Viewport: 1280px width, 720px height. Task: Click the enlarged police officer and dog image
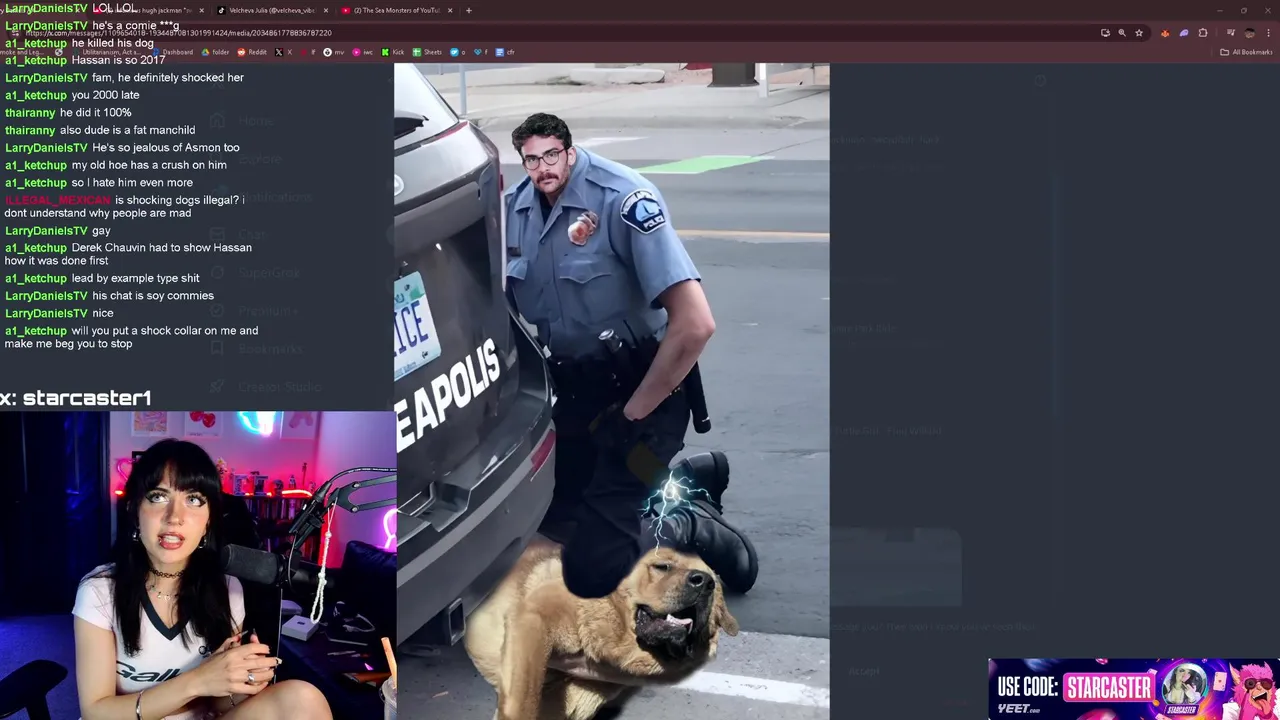[612, 392]
